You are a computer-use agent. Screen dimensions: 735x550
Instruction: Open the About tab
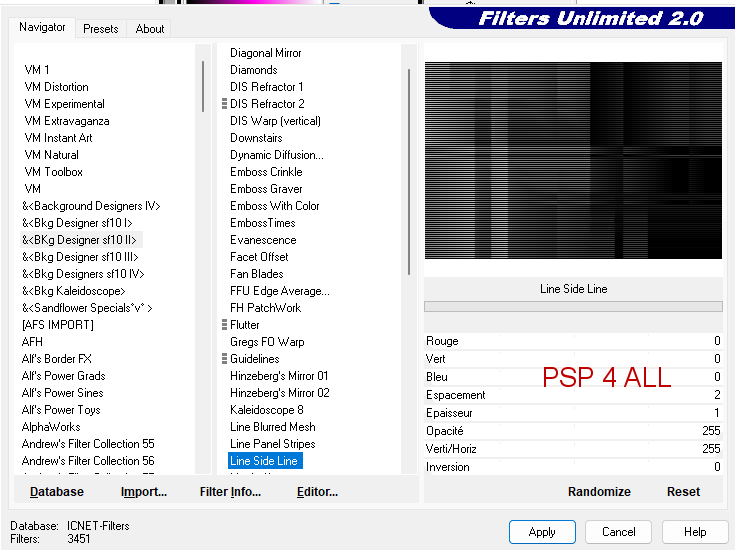click(150, 29)
